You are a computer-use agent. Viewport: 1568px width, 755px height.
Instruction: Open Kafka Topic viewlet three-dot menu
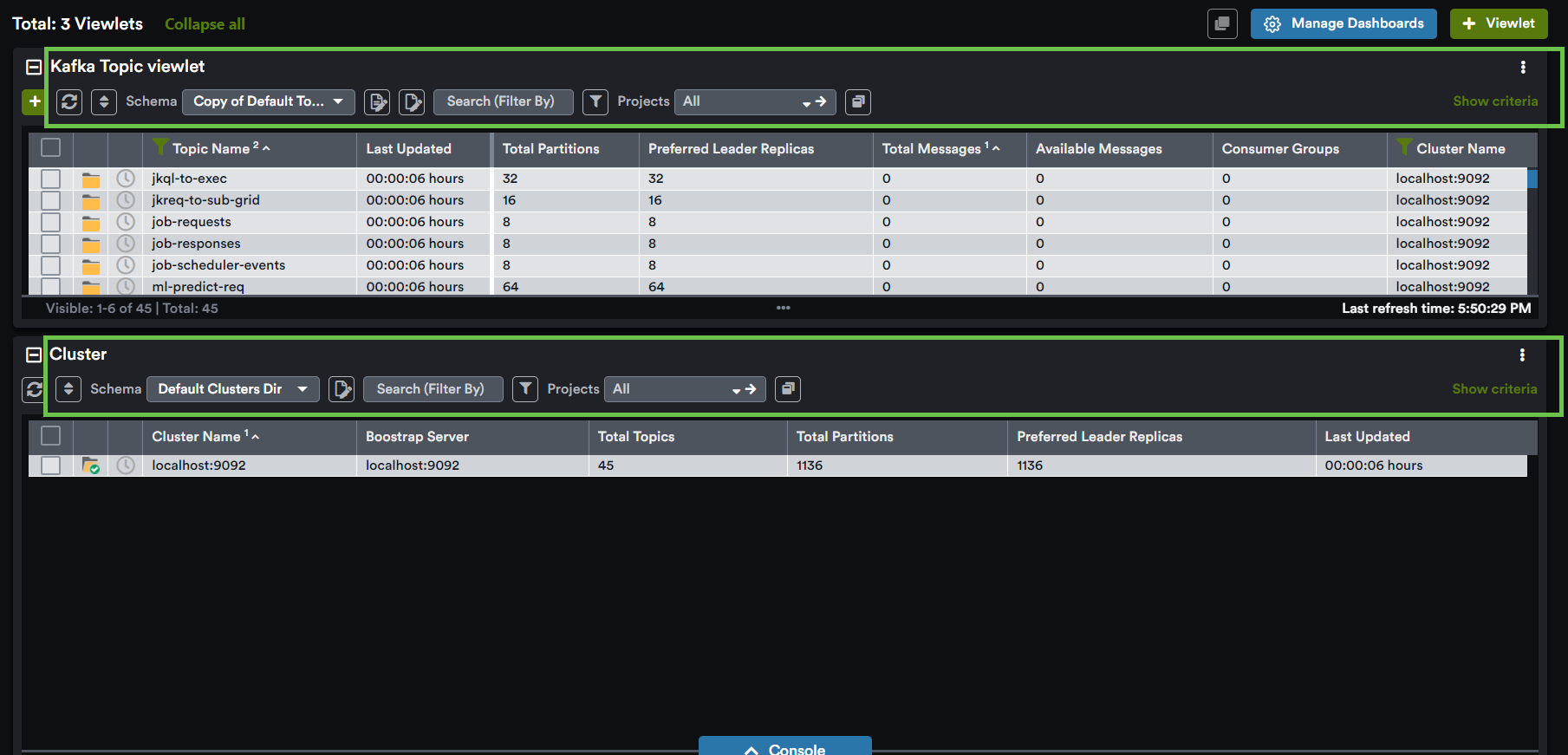coord(1523,67)
